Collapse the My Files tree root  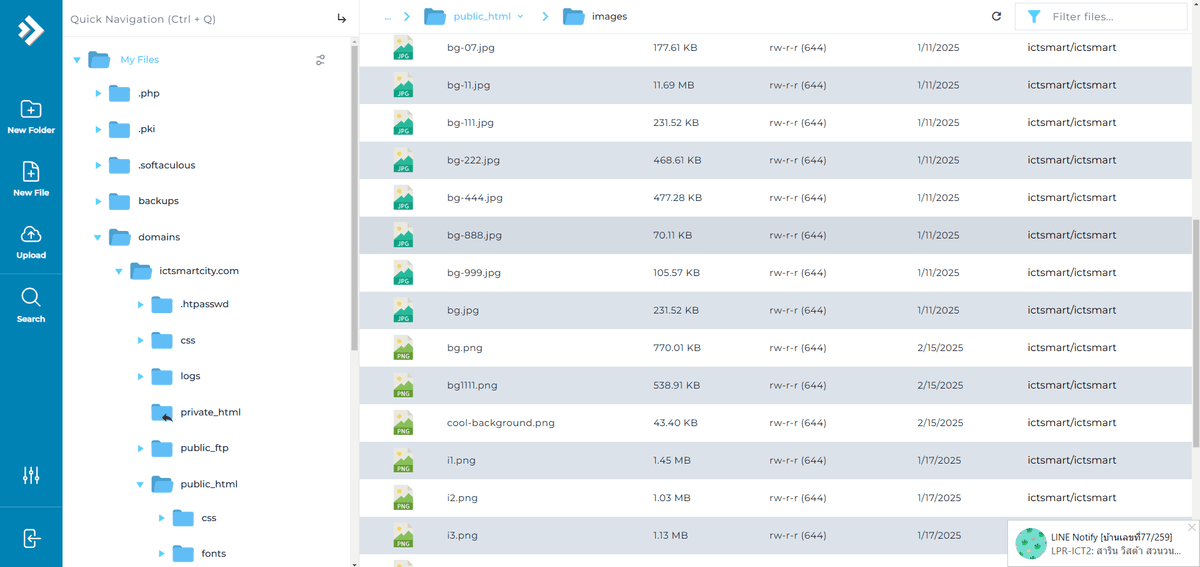pyautogui.click(x=77, y=60)
